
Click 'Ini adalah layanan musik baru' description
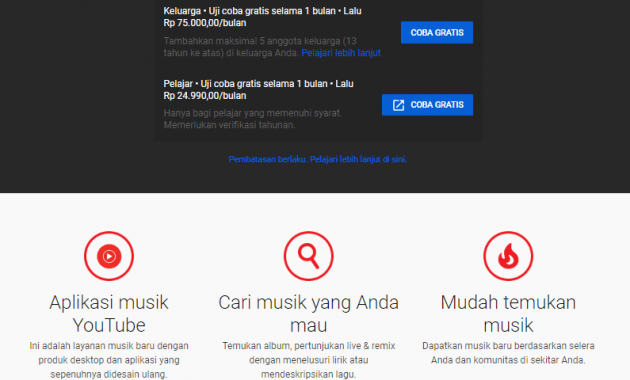click(x=109, y=360)
